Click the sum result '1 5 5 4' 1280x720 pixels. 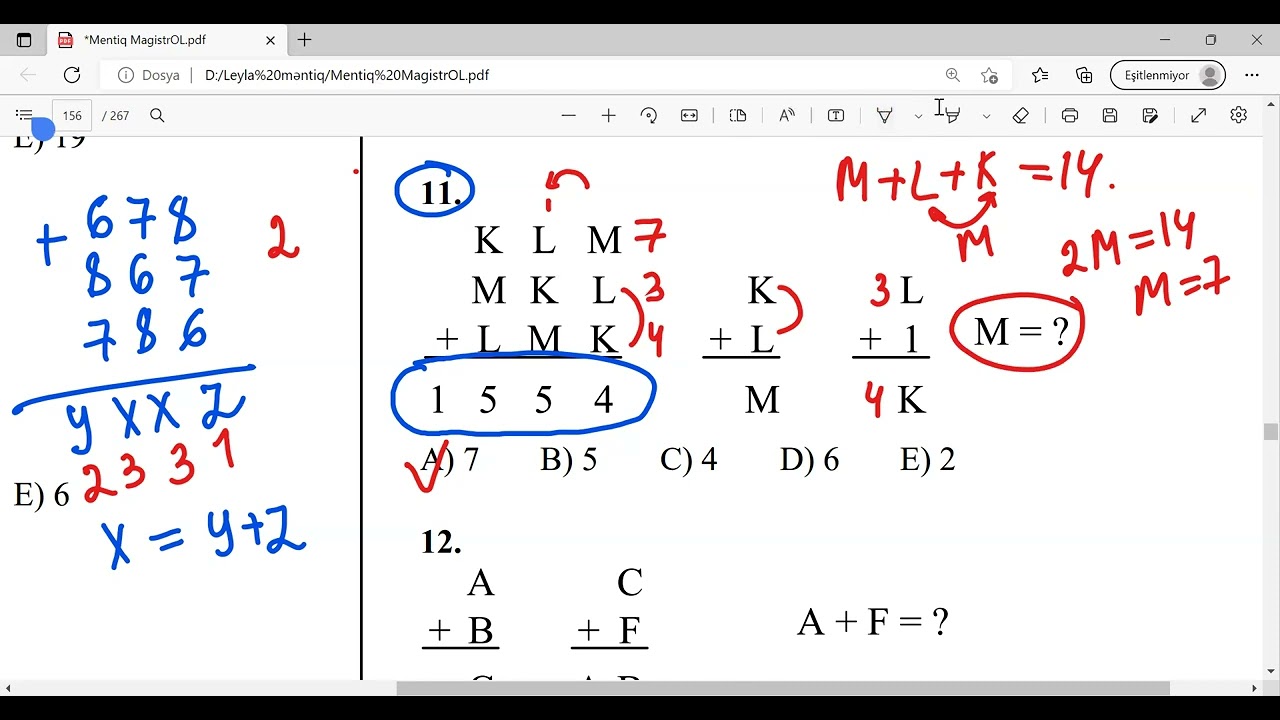[x=521, y=401]
